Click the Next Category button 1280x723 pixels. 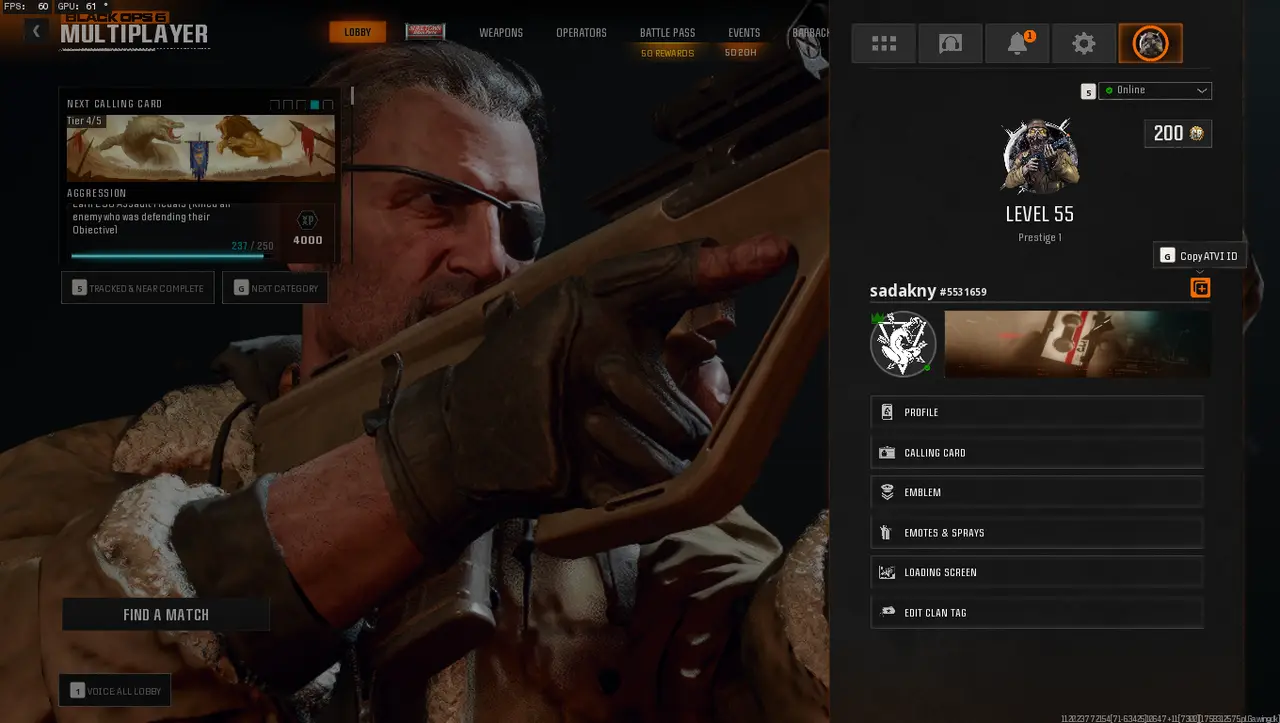point(275,288)
